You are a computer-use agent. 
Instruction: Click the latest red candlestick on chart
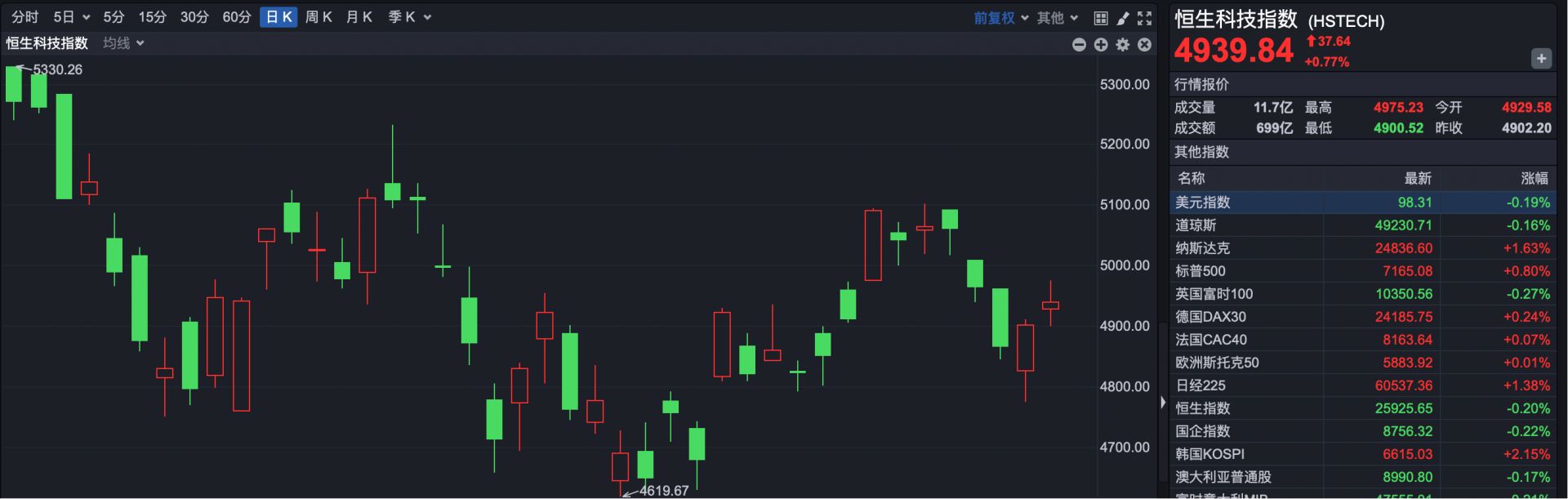[1050, 305]
